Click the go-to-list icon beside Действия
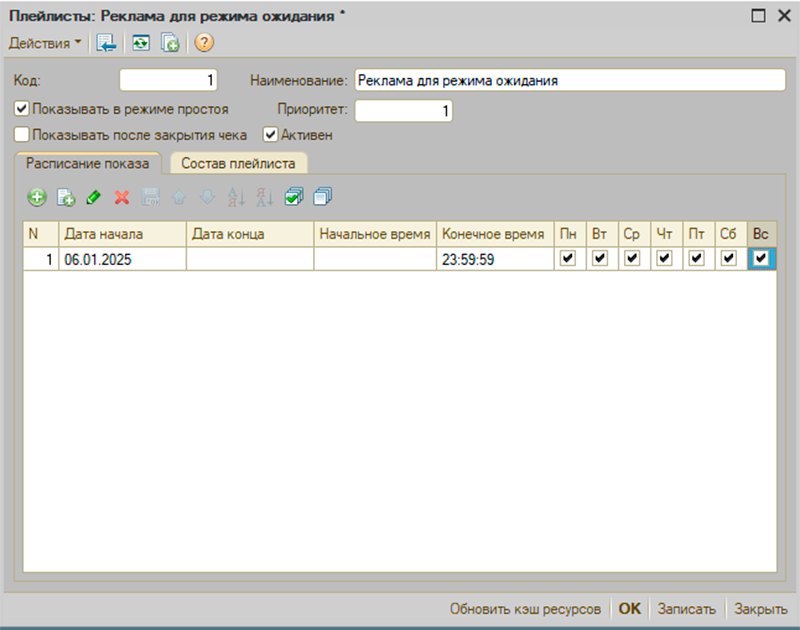 (107, 43)
